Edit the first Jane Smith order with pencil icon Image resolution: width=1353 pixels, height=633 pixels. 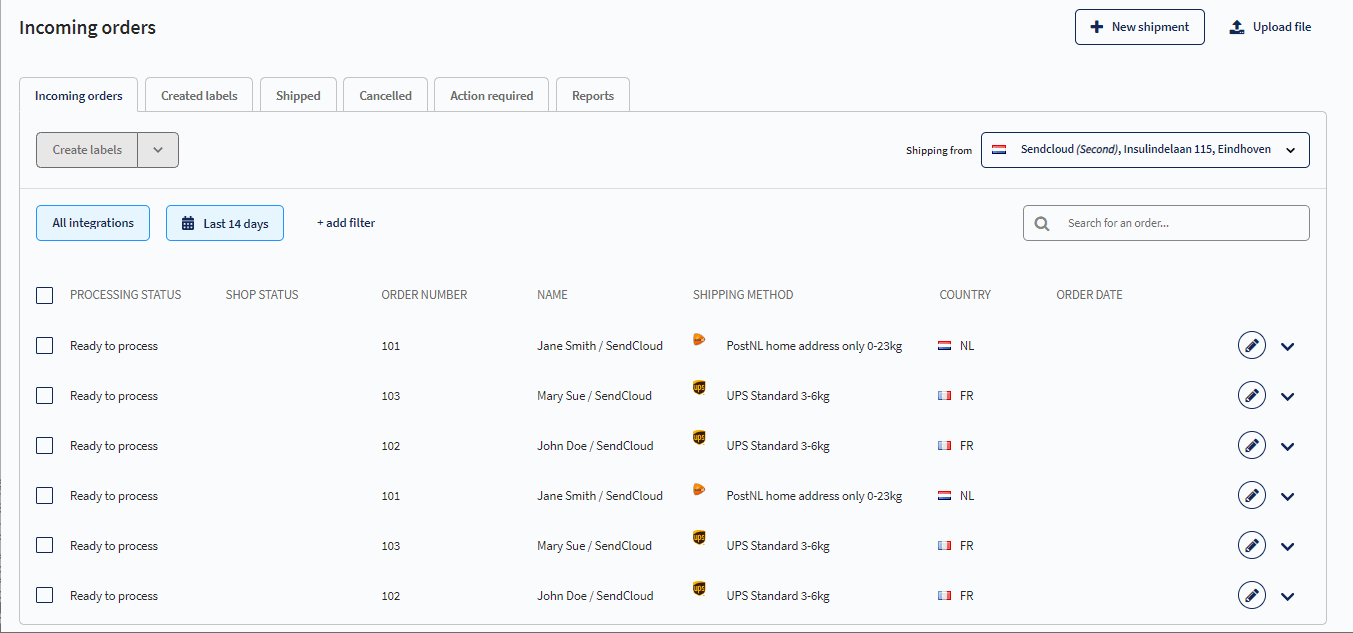point(1251,346)
